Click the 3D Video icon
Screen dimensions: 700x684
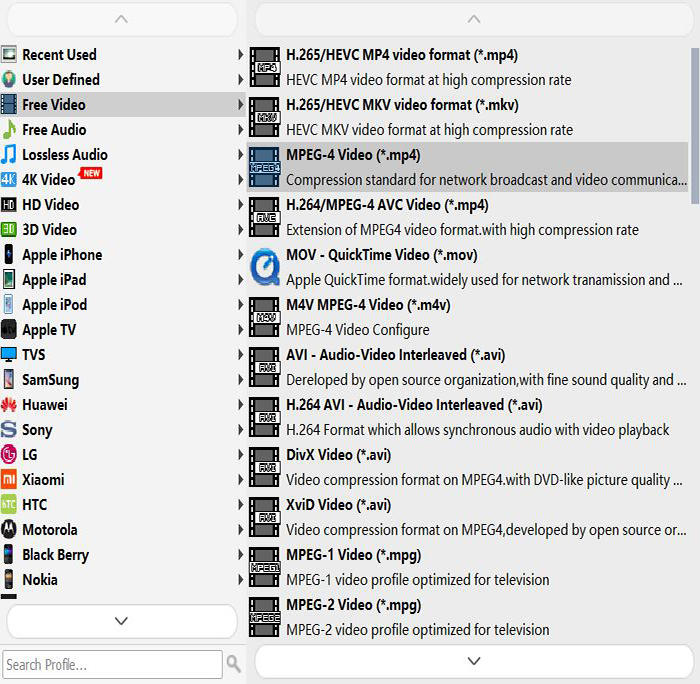(x=9, y=229)
